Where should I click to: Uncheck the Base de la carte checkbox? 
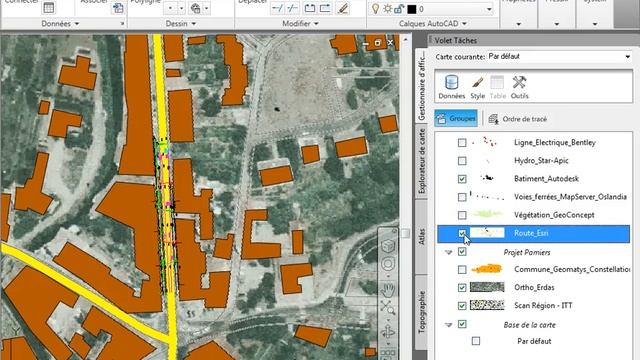click(462, 324)
